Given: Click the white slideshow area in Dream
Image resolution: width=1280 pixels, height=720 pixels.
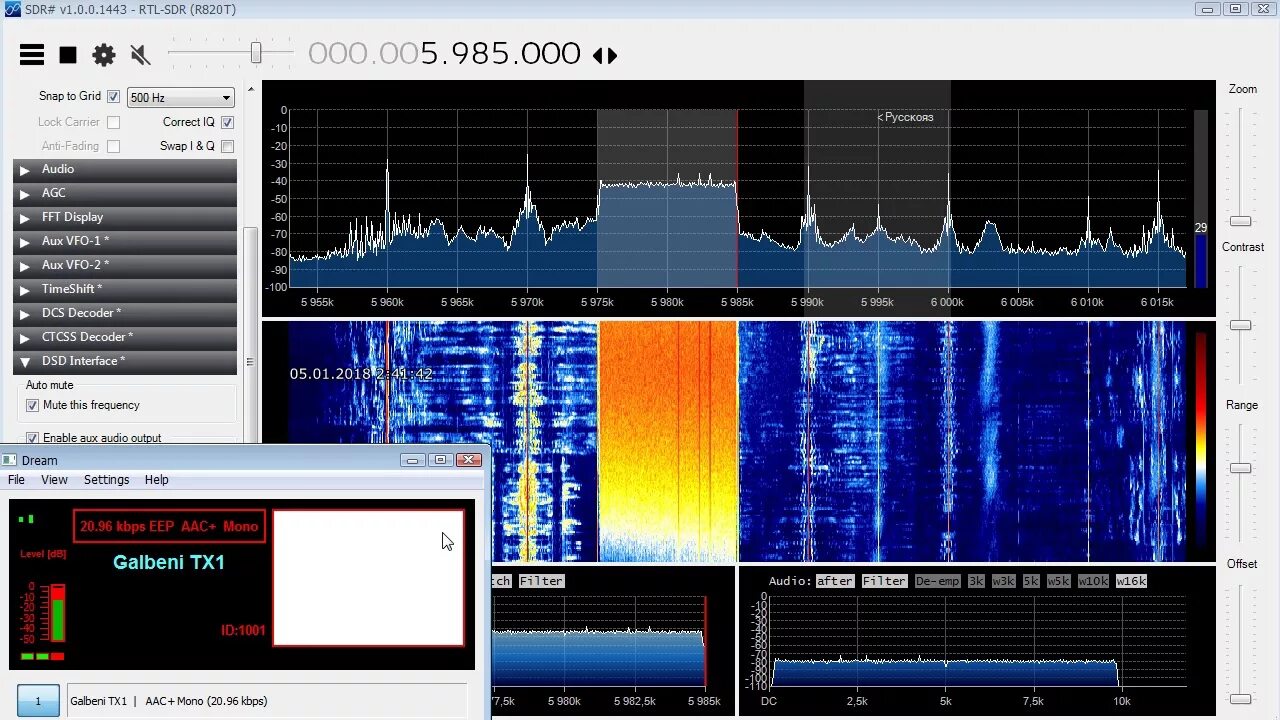Looking at the screenshot, I should click(368, 578).
